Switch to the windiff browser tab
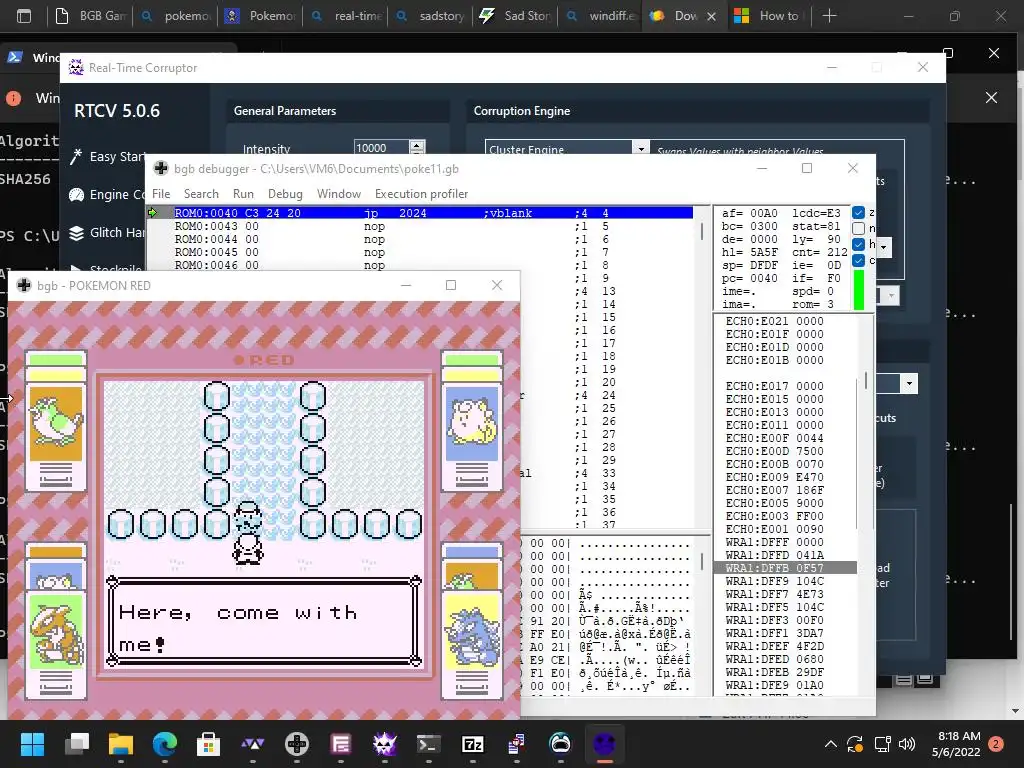Screen dimensions: 1024x768 coord(601,16)
